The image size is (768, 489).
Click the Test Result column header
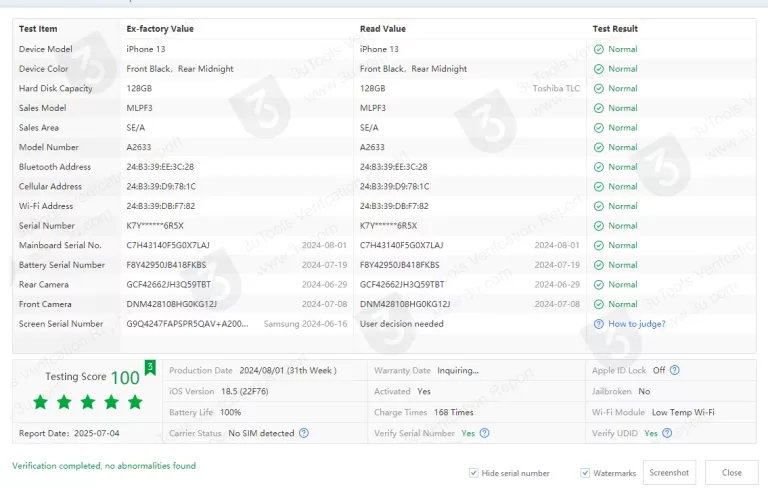point(615,29)
